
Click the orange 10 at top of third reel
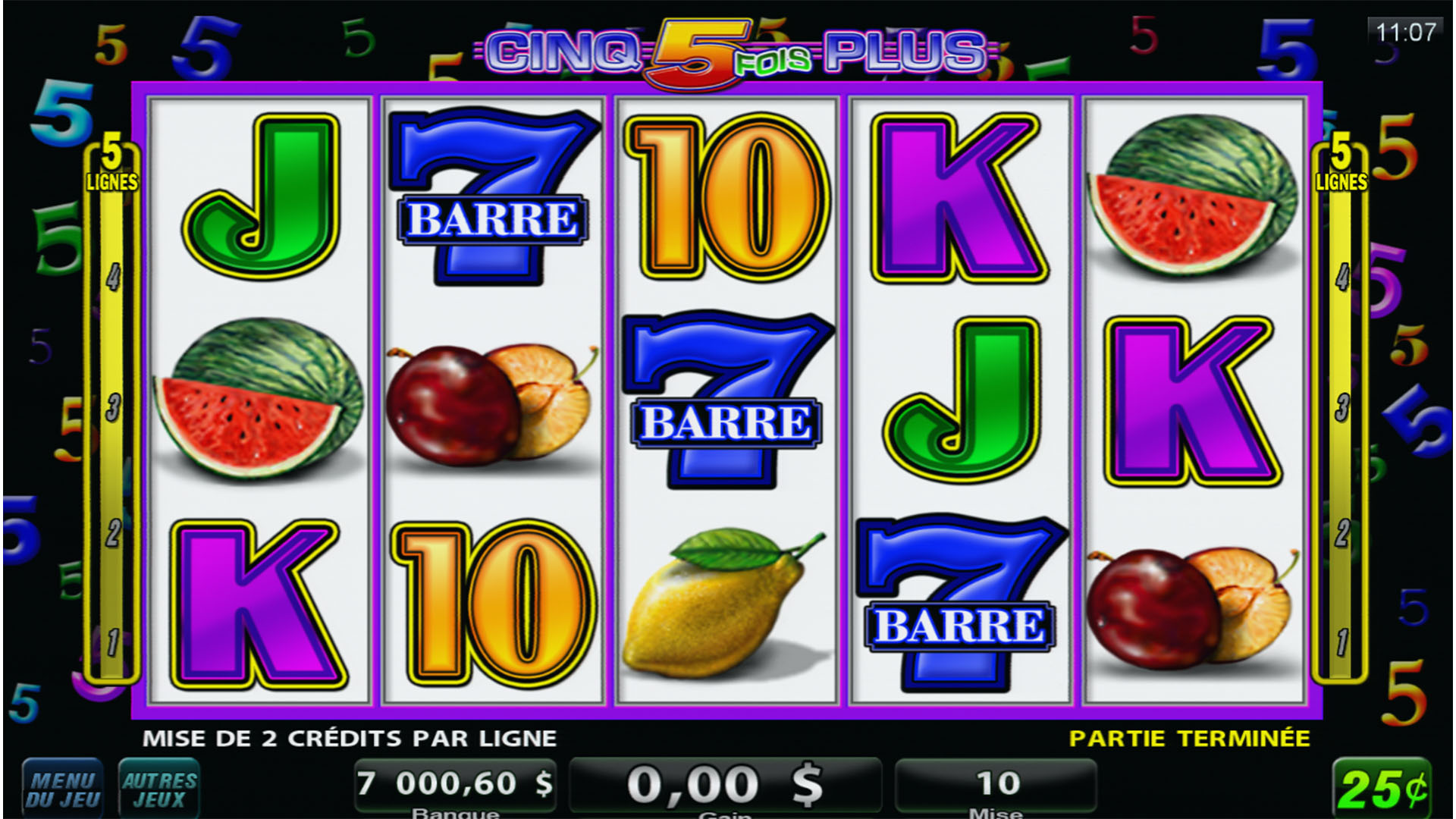[x=726, y=197]
